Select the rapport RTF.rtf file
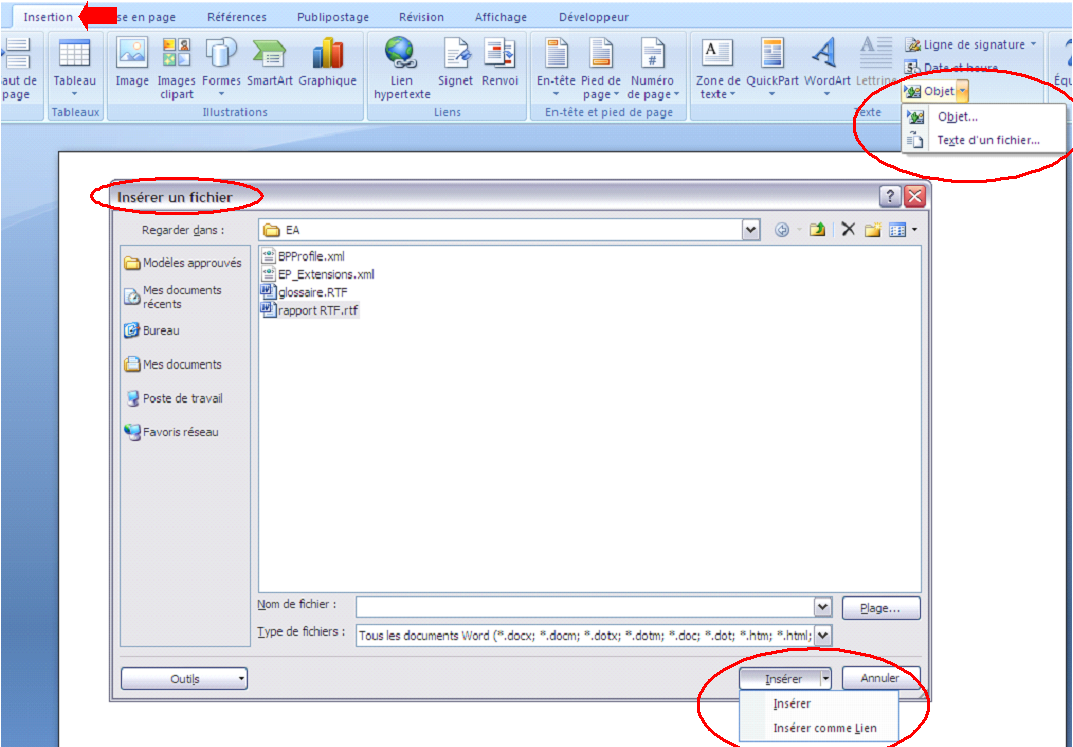The height and width of the screenshot is (747, 1073). (x=317, y=311)
